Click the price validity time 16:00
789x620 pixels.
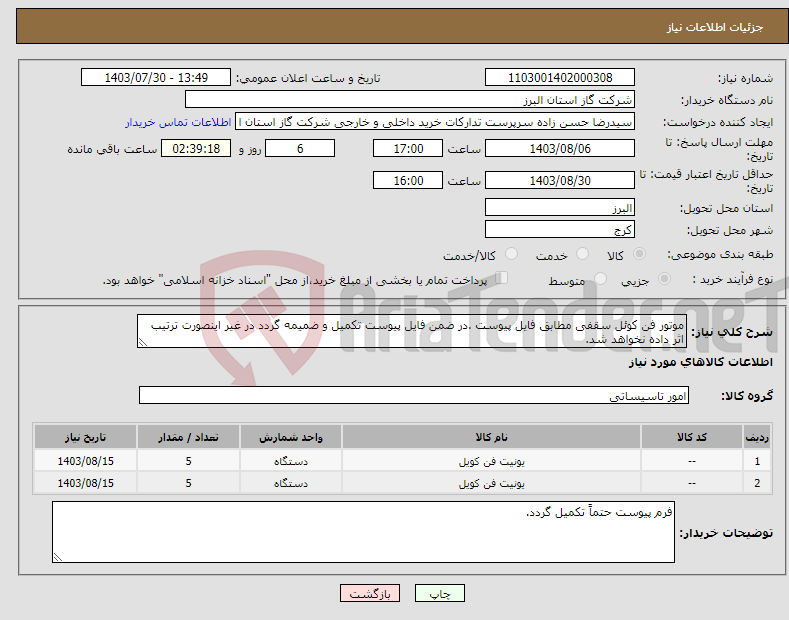[408, 180]
